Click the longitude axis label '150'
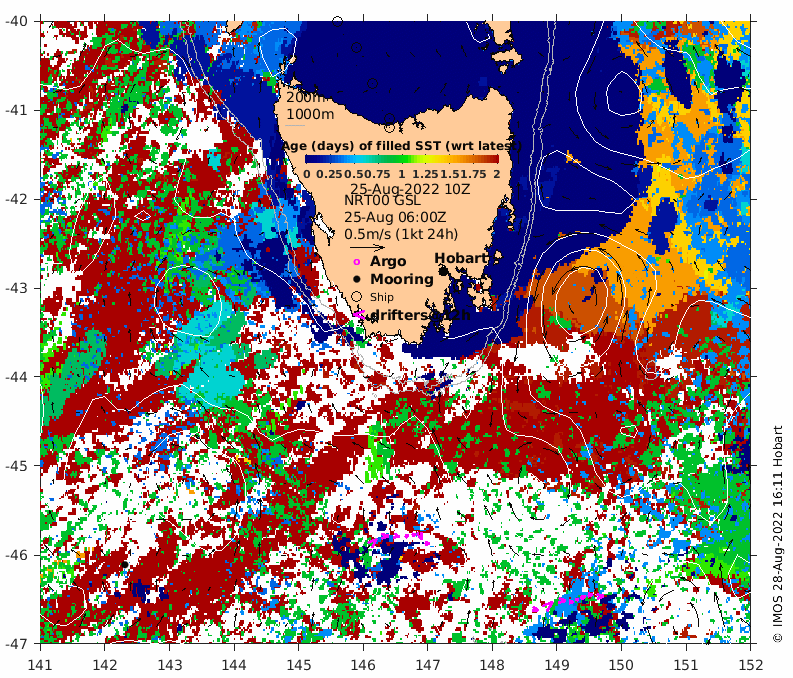This screenshot has width=793, height=678. (621, 664)
